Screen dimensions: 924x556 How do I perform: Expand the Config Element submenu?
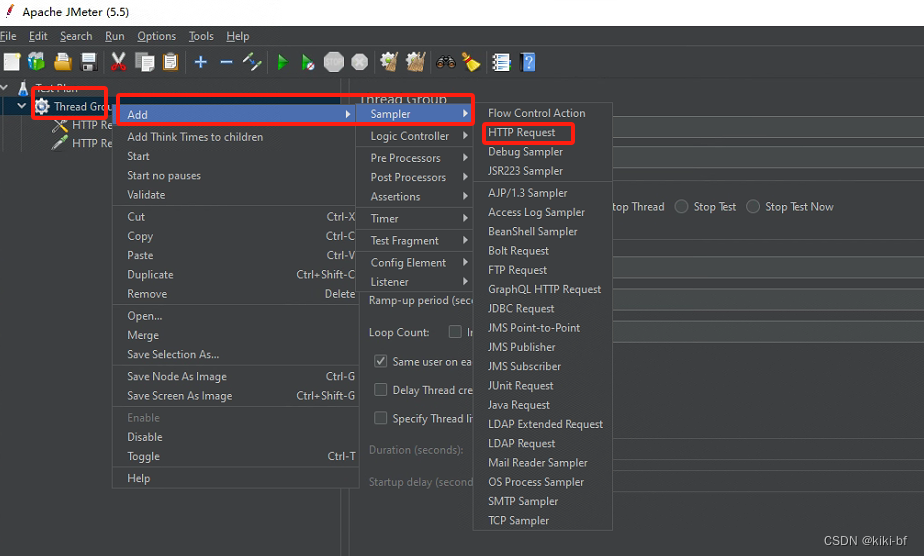click(x=415, y=263)
